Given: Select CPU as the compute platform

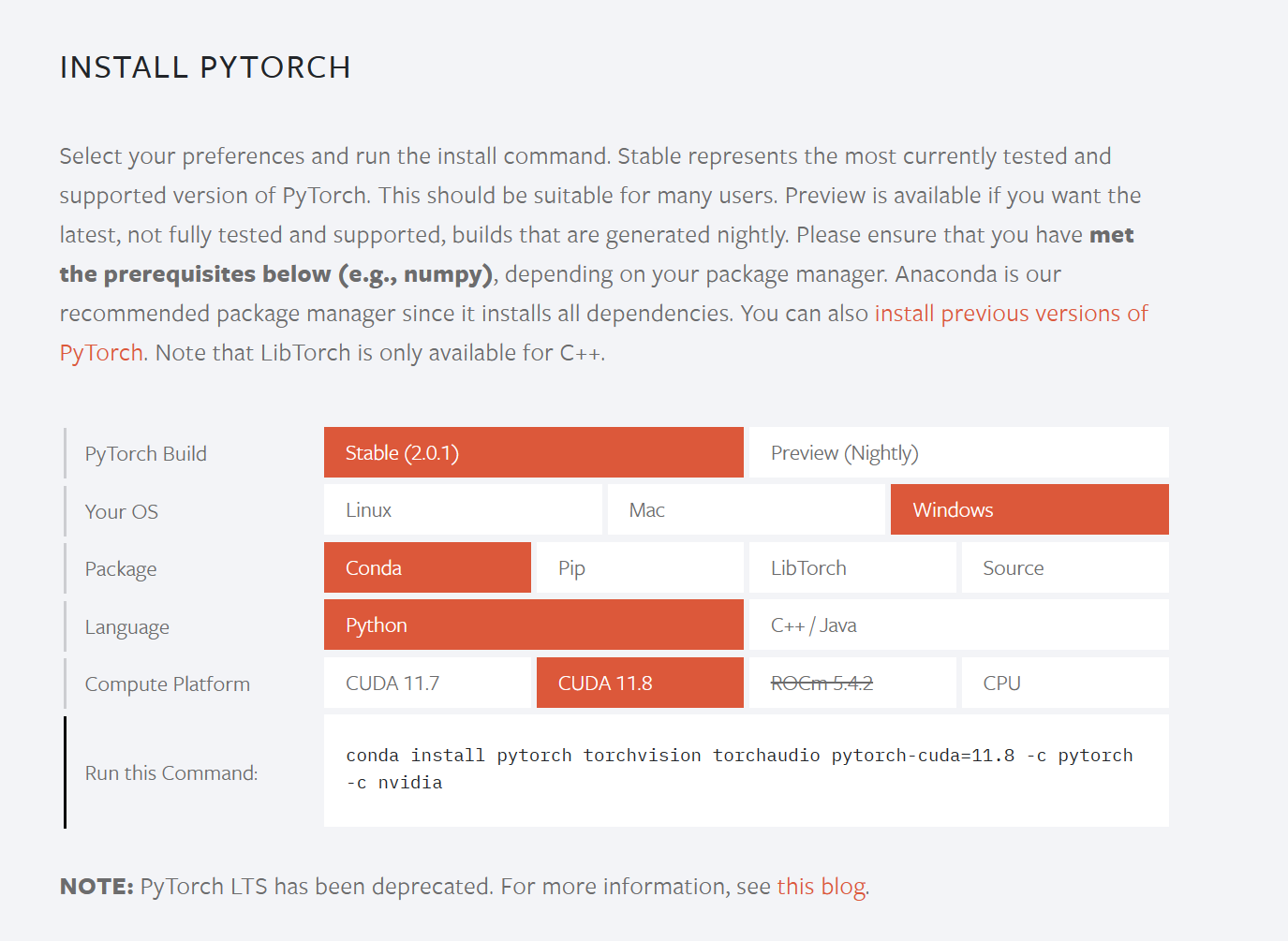Looking at the screenshot, I should (x=1064, y=683).
